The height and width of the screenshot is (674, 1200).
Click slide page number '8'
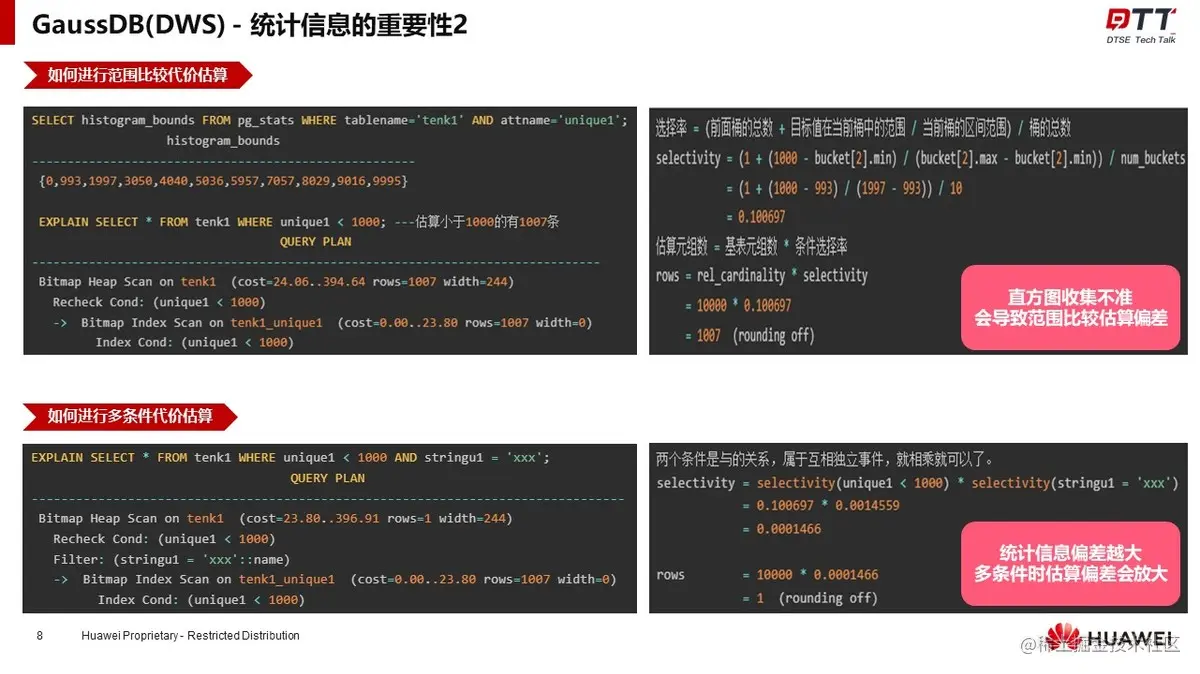pos(39,636)
